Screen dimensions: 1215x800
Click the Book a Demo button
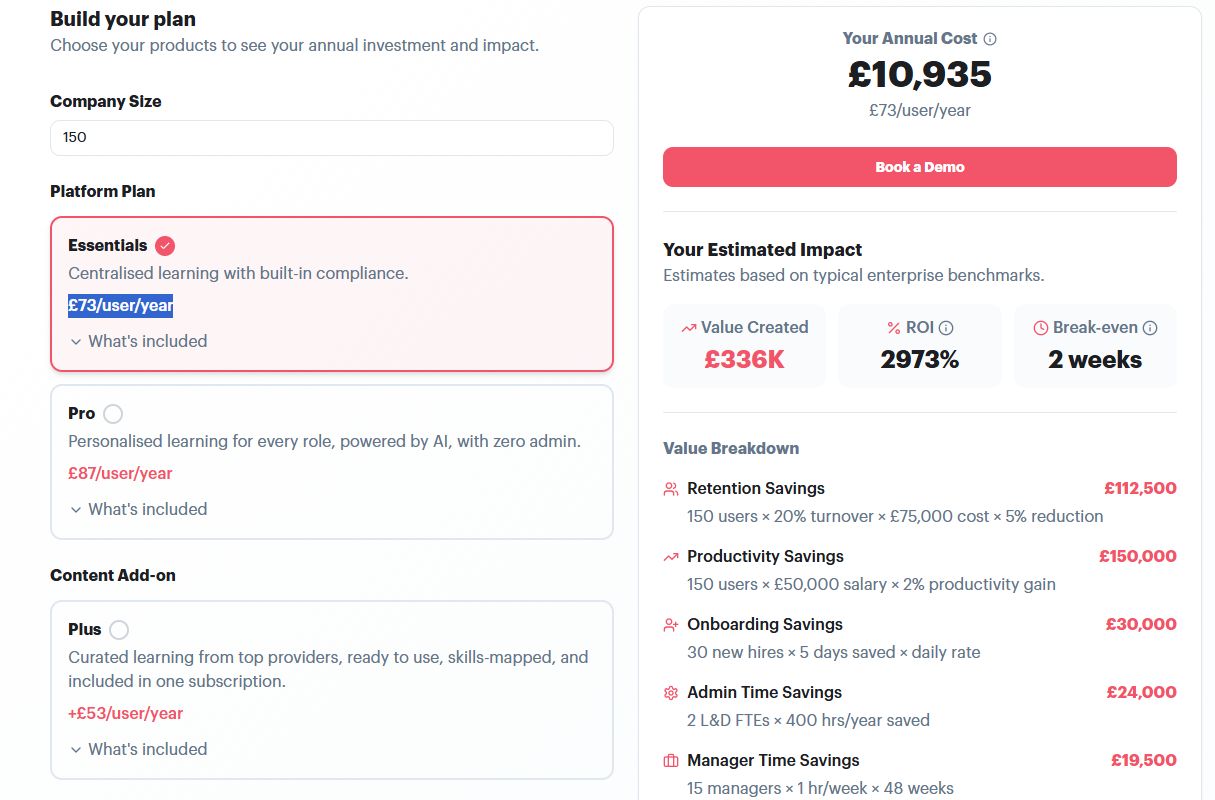coord(920,167)
